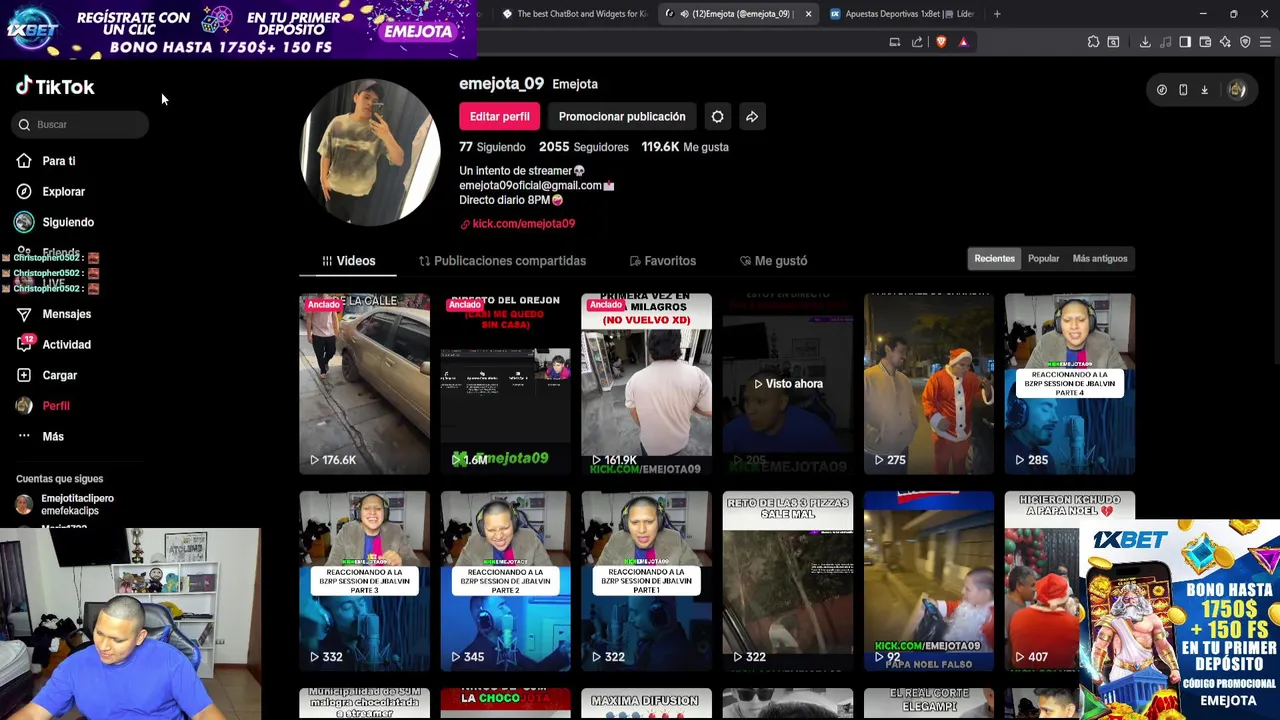The image size is (1280, 720).
Task: Open the Explorar page
Action: (50, 191)
